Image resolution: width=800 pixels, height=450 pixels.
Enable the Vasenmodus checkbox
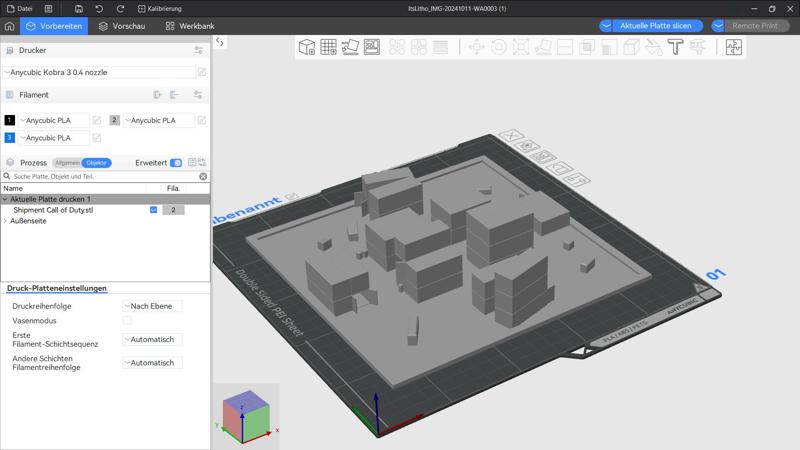[x=127, y=320]
